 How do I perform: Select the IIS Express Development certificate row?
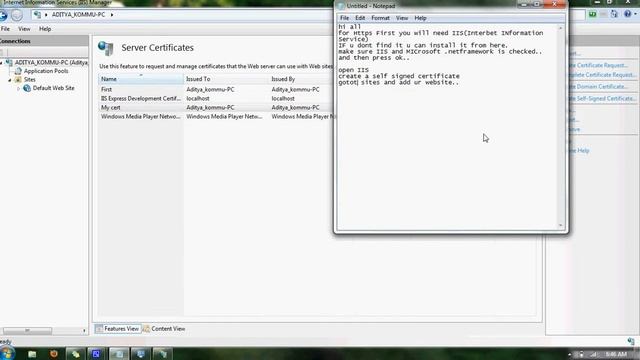pos(216,98)
